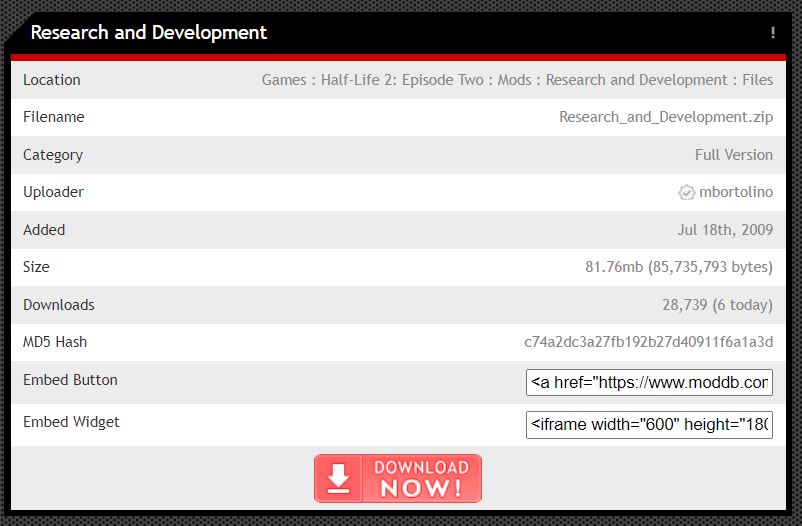Click the MD5 hash value c74a2dc3a27f
Viewport: 802px width, 526px height.
[649, 342]
